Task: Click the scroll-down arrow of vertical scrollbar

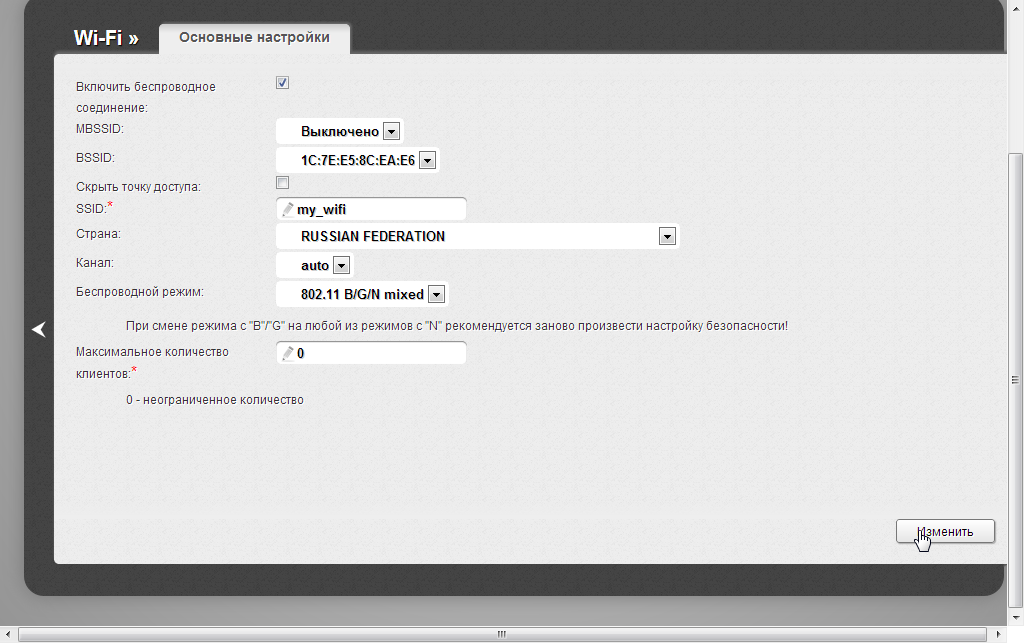Action: point(1015,617)
